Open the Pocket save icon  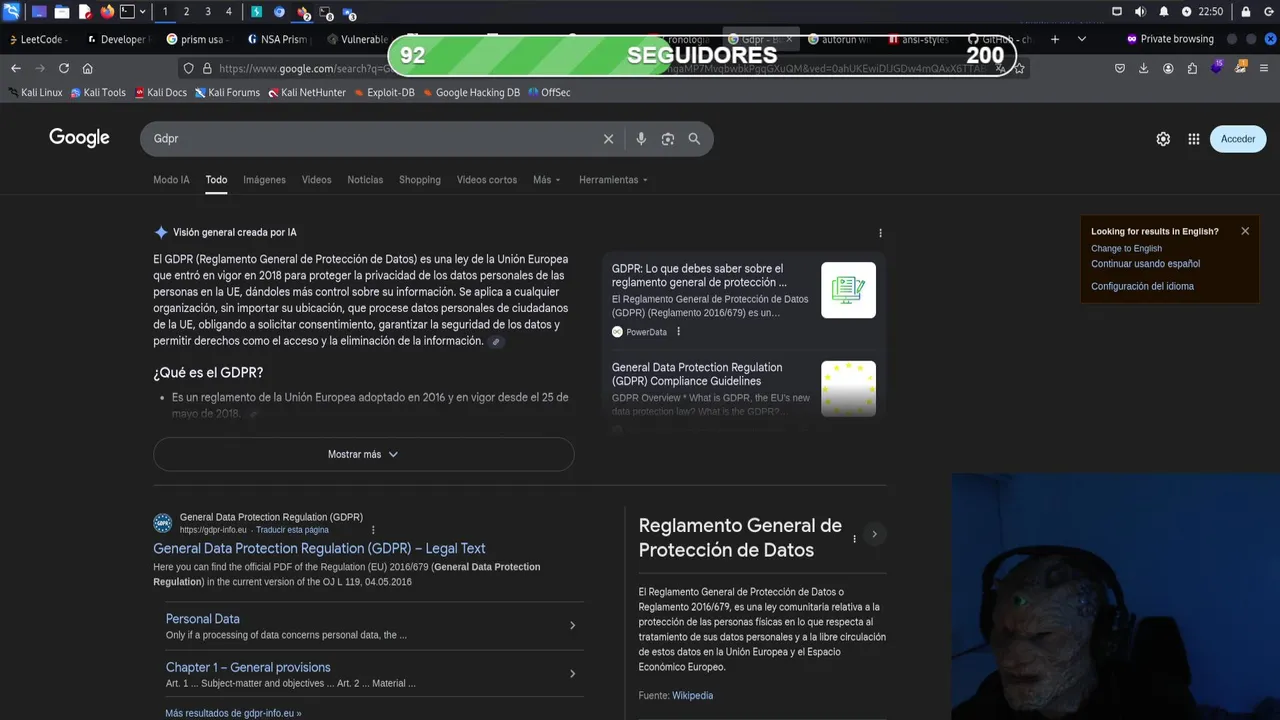pyautogui.click(x=1120, y=68)
